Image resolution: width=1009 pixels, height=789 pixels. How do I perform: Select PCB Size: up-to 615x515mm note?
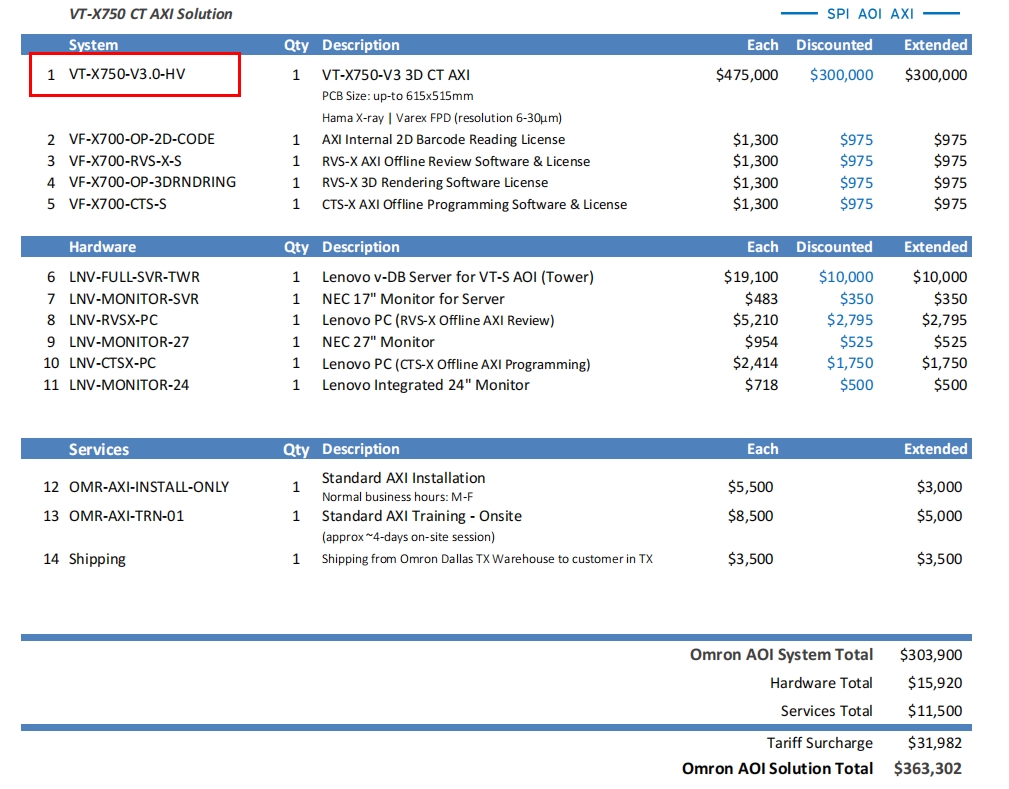pos(398,96)
